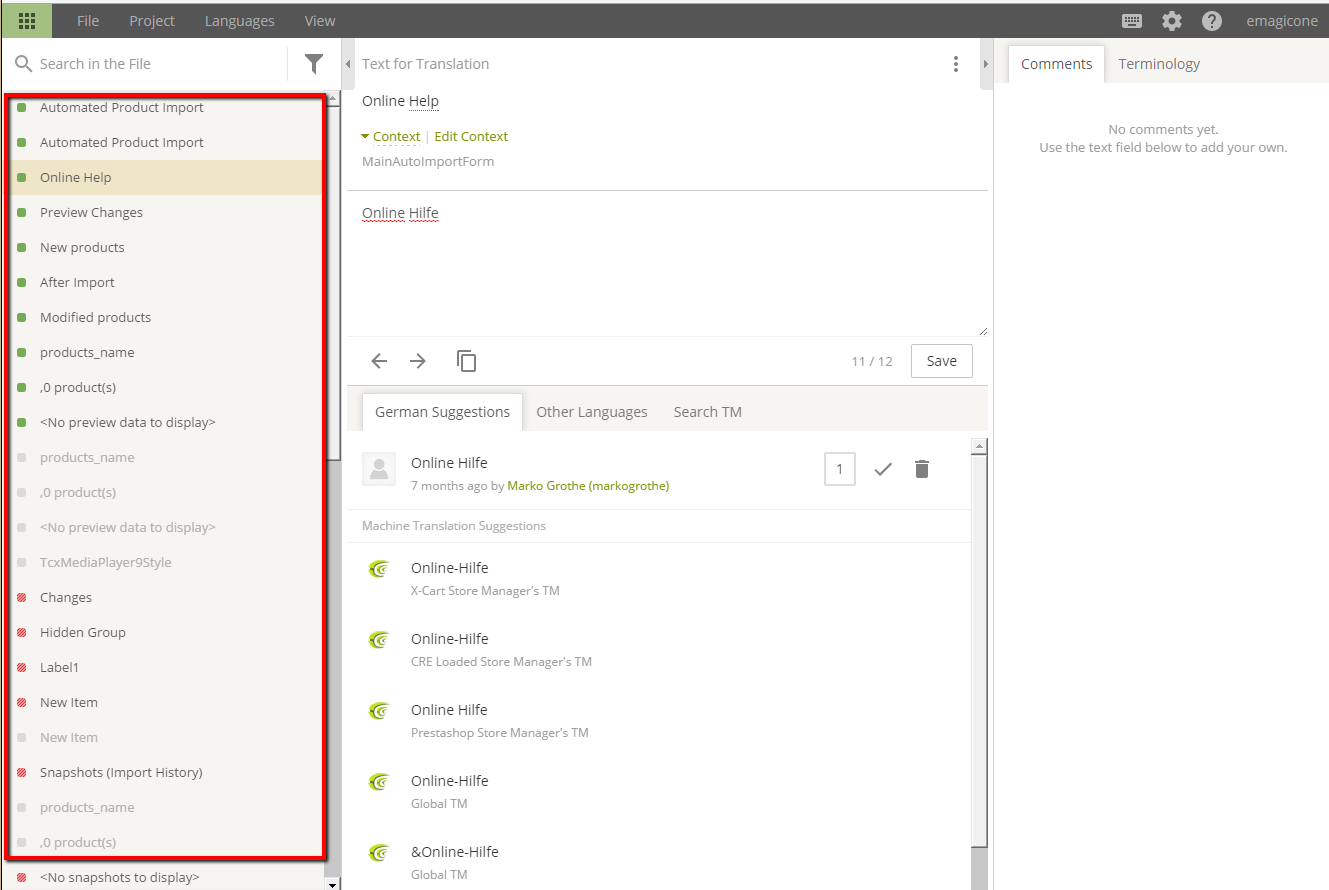Viewport: 1329px width, 890px height.
Task: Open the apps grid menu icon
Action: pyautogui.click(x=27, y=20)
